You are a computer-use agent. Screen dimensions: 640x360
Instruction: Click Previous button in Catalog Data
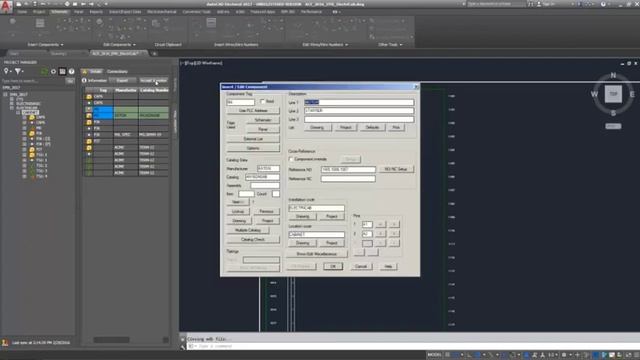[x=266, y=211]
